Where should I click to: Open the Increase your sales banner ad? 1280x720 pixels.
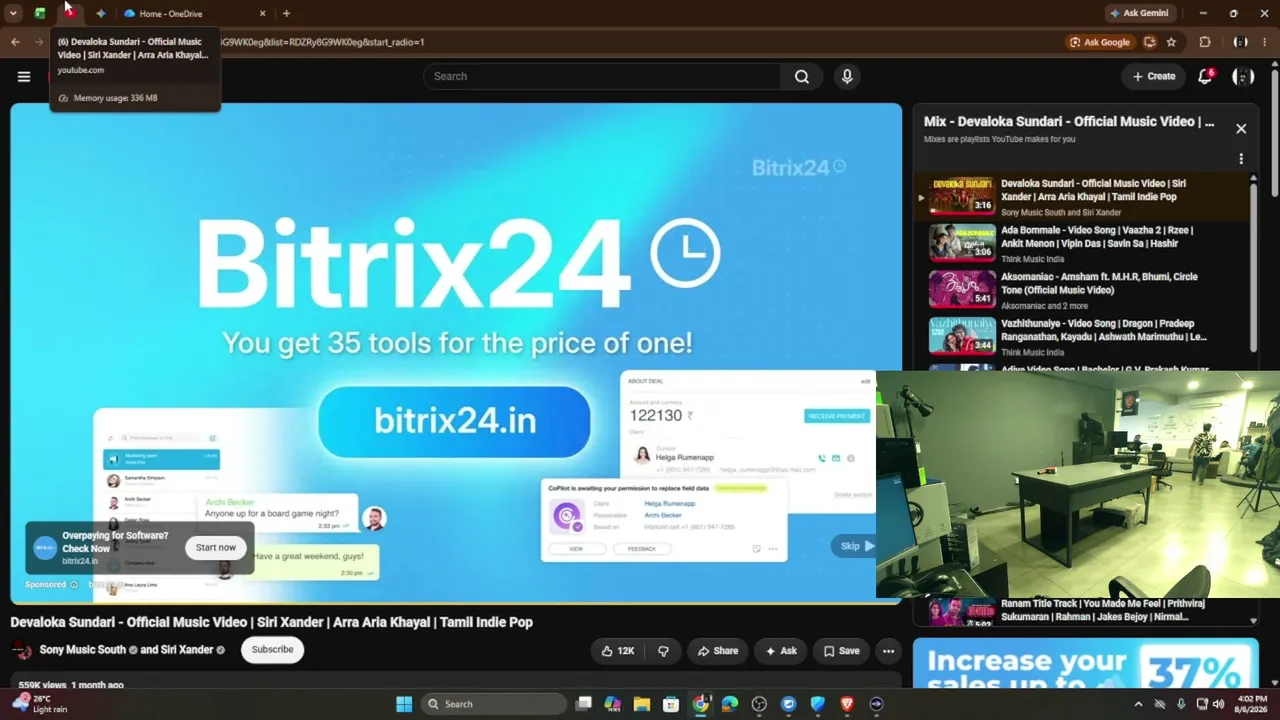tap(1085, 665)
